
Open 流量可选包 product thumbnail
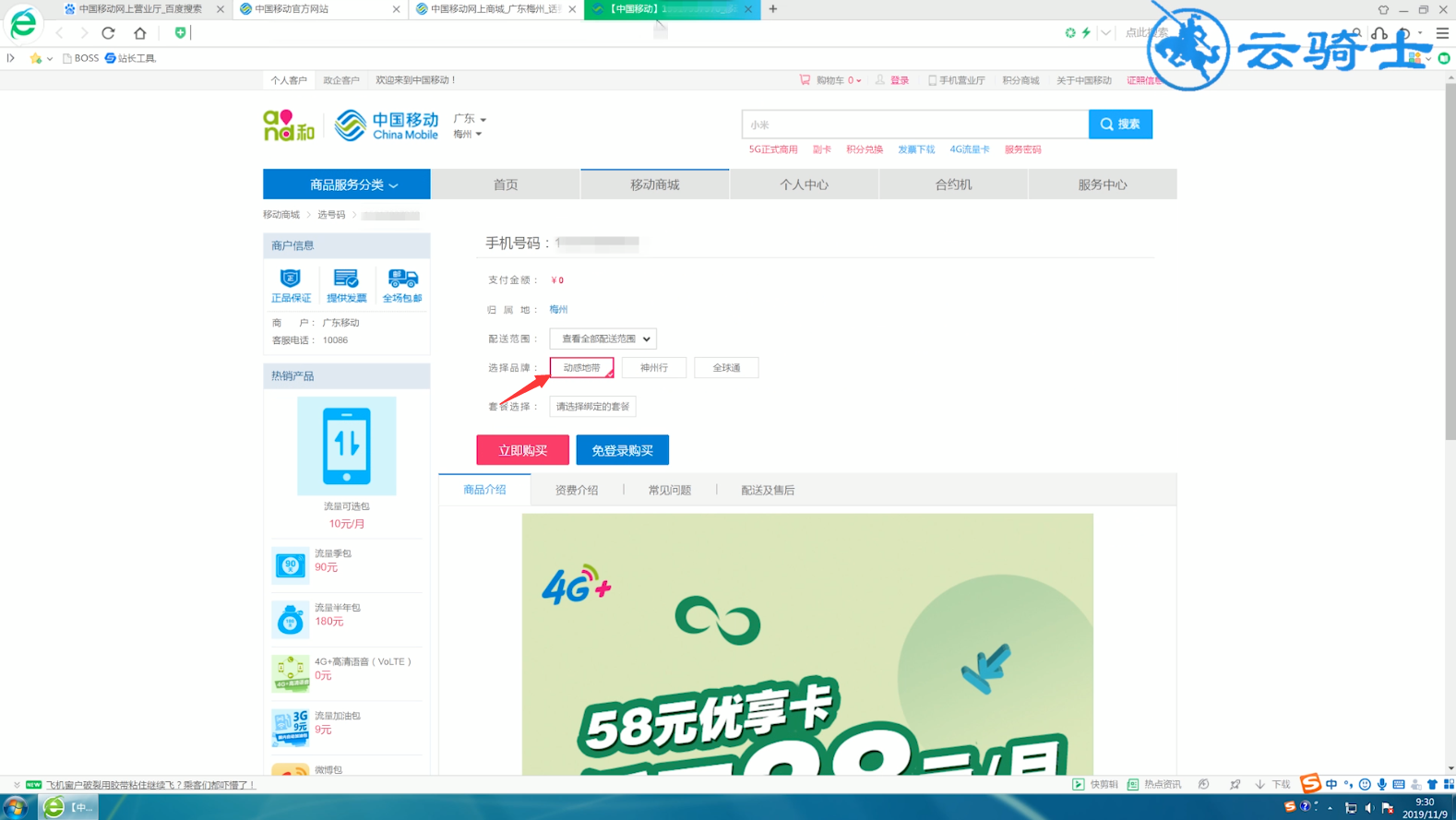point(347,446)
